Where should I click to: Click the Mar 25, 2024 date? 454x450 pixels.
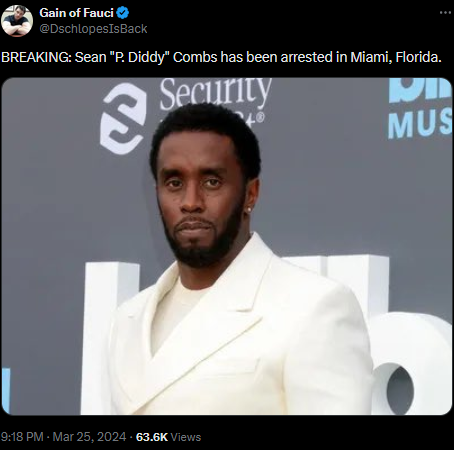89,437
